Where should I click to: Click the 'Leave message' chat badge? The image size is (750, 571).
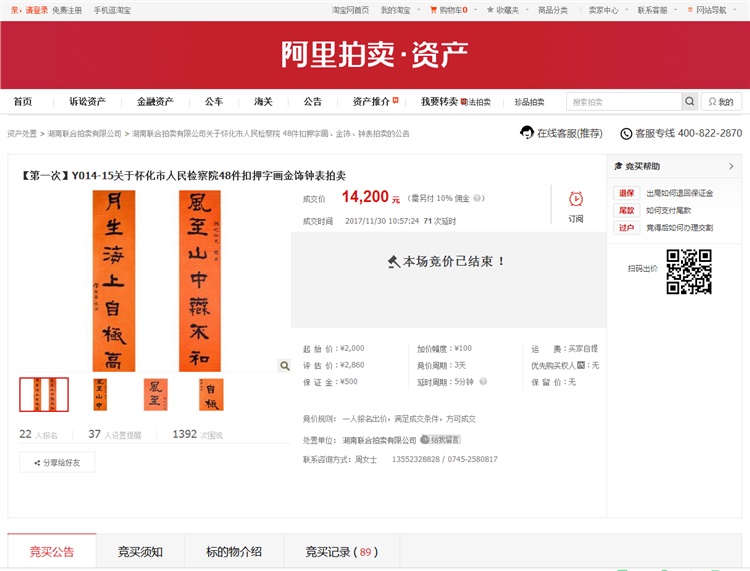[x=440, y=439]
